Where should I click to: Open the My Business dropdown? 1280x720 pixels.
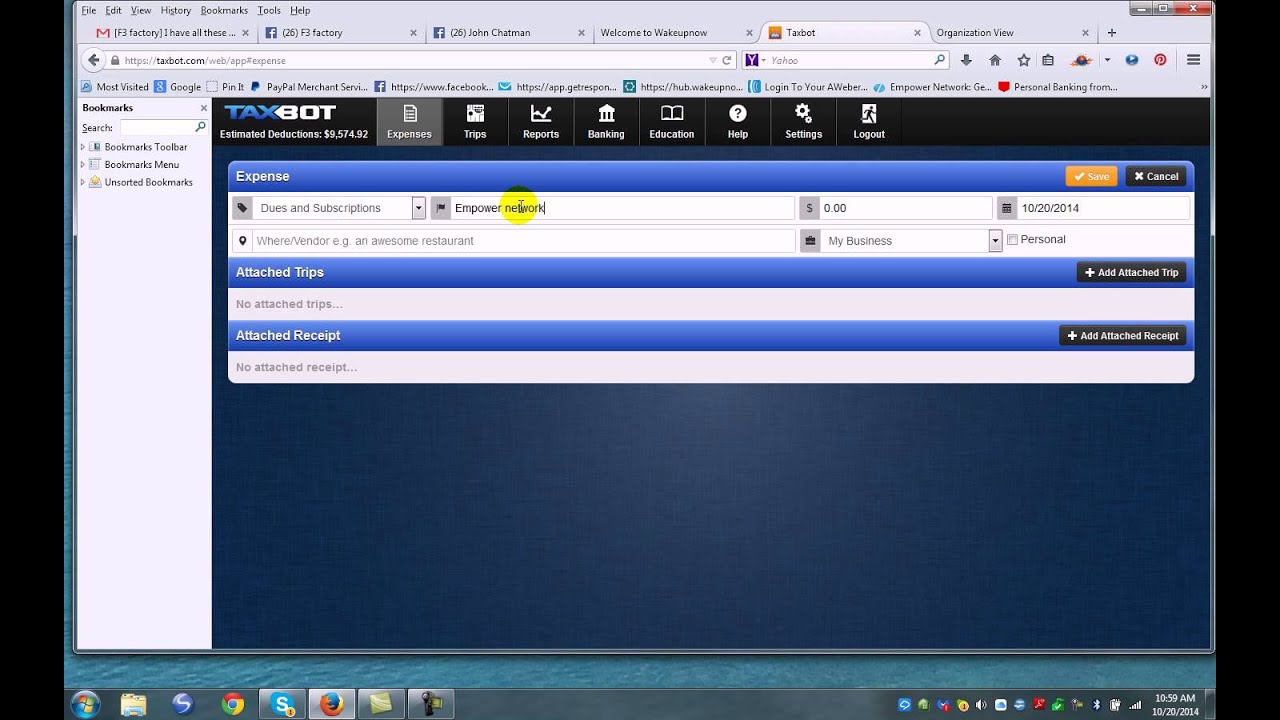click(x=995, y=241)
